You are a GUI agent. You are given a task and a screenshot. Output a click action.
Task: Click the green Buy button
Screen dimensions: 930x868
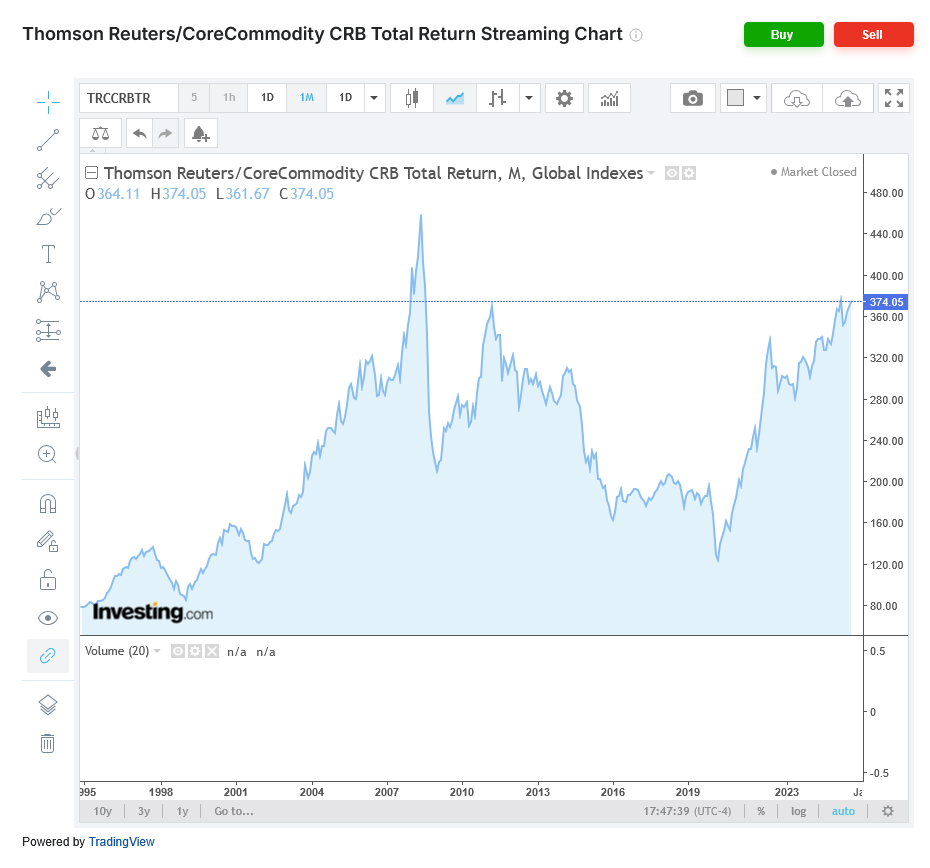pos(783,35)
